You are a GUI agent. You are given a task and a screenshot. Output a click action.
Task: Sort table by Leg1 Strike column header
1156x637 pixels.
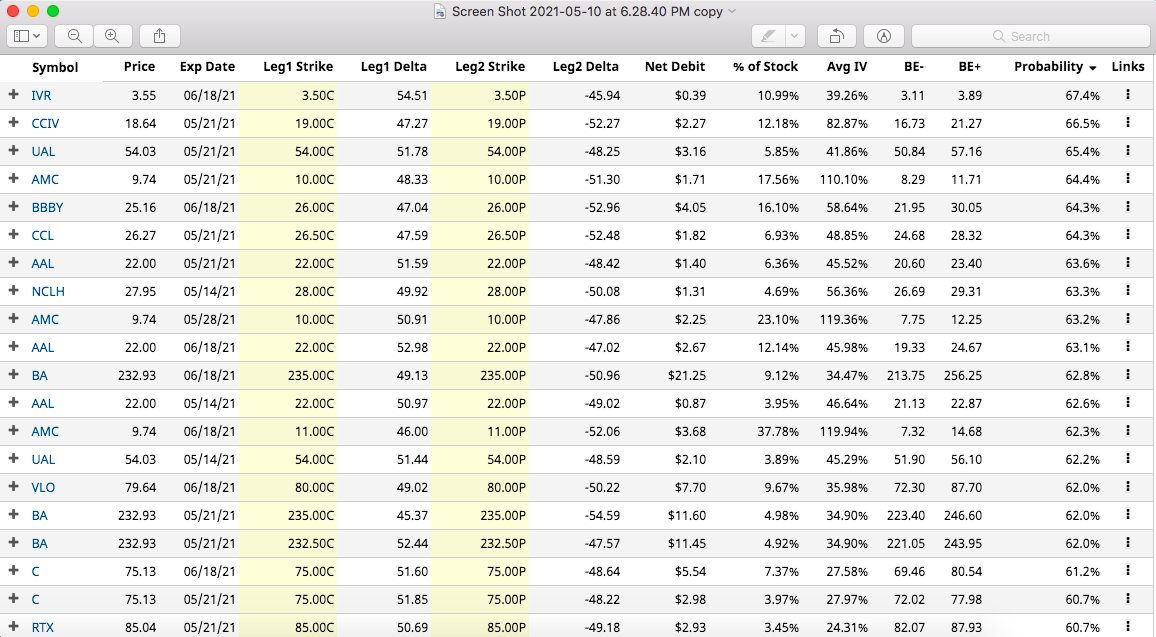pos(298,66)
